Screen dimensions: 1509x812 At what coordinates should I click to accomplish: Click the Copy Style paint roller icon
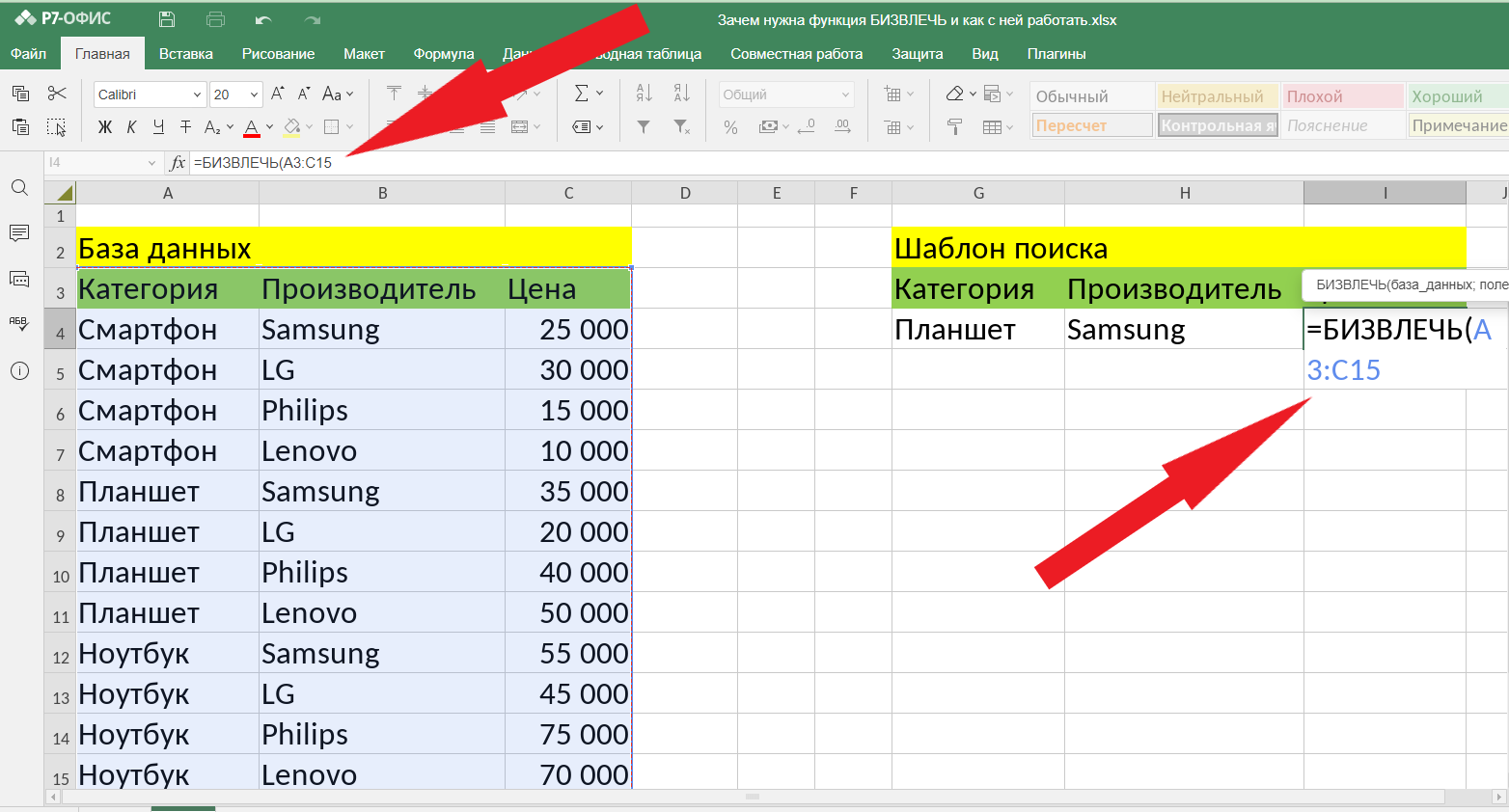[954, 126]
